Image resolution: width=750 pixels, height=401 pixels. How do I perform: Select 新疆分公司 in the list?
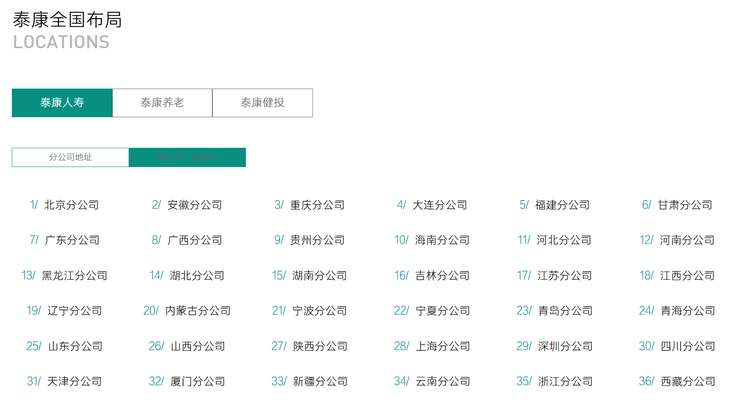coord(319,382)
